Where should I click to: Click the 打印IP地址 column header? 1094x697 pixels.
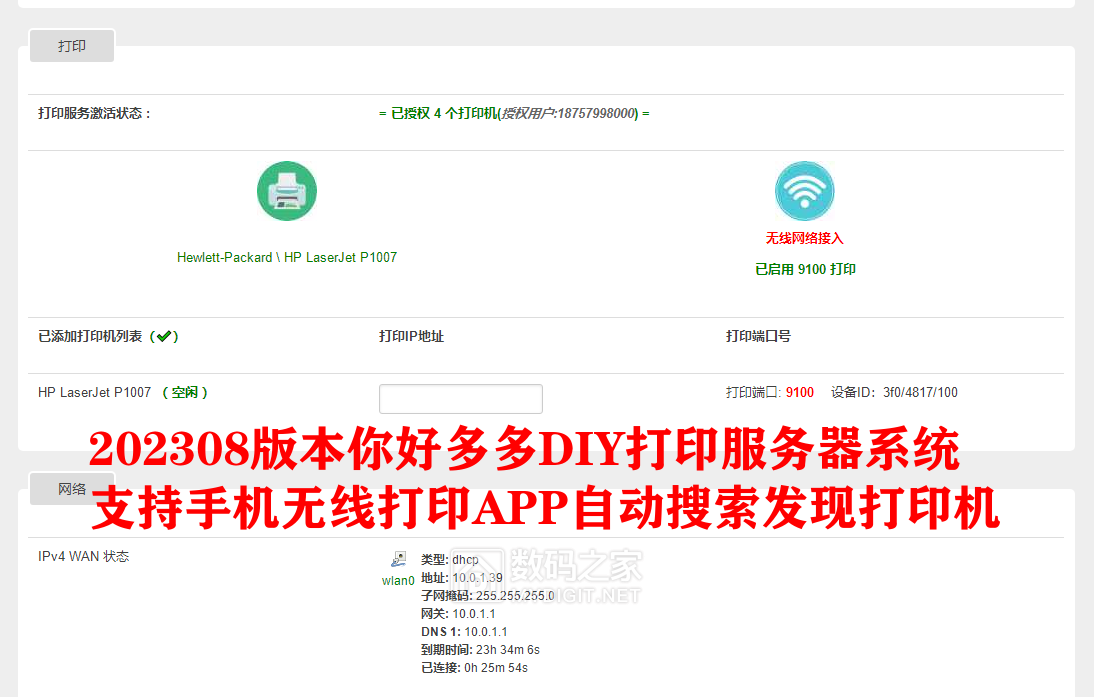[x=412, y=336]
